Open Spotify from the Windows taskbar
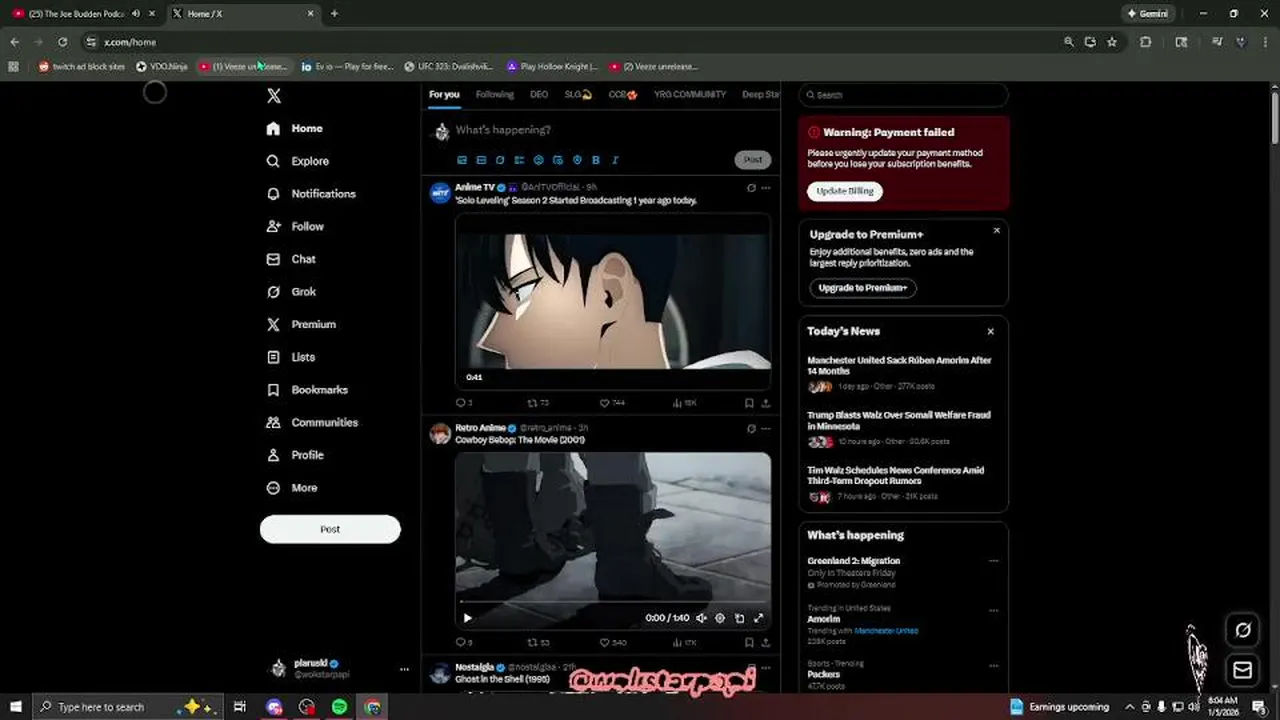Viewport: 1280px width, 720px height. pos(340,707)
